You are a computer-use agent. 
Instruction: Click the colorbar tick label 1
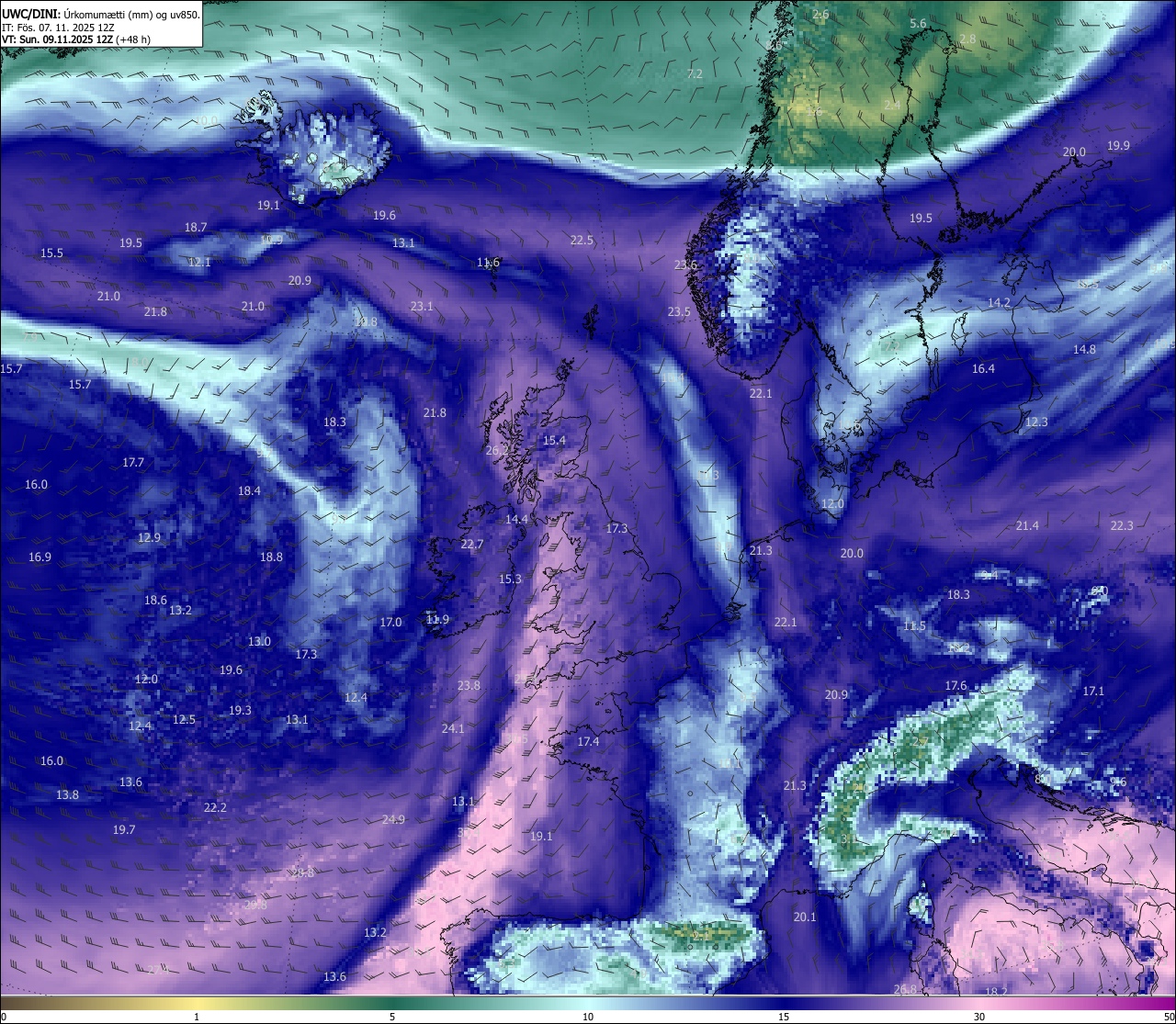[x=197, y=1017]
